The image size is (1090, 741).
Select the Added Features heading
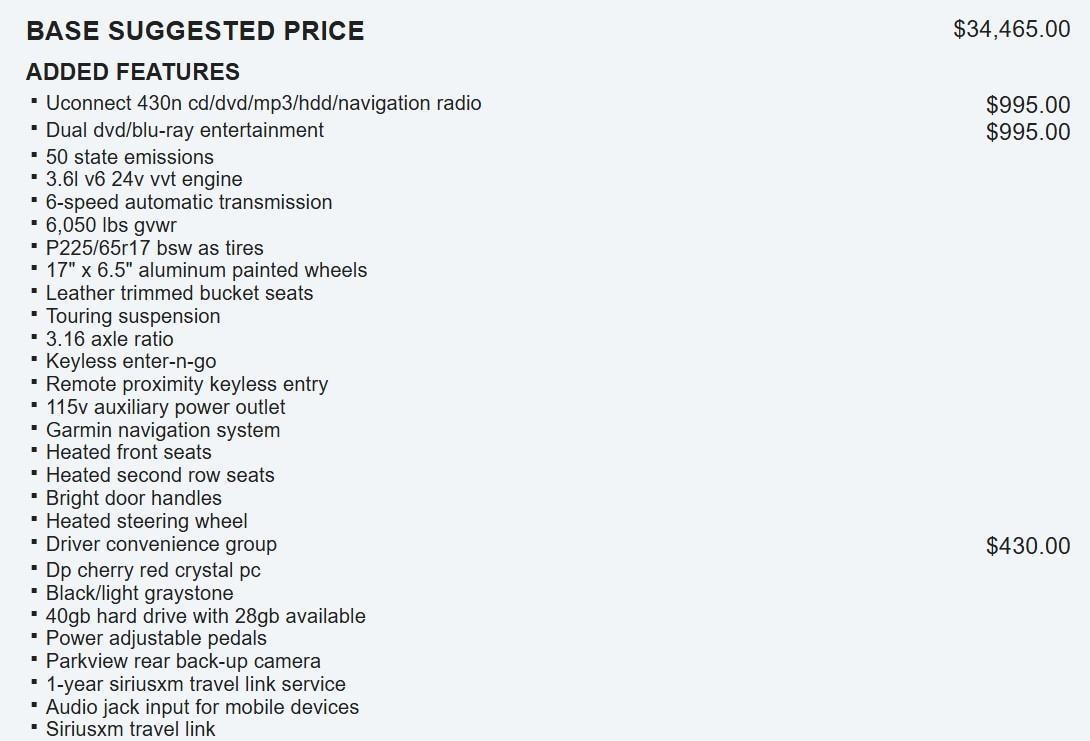coord(133,72)
